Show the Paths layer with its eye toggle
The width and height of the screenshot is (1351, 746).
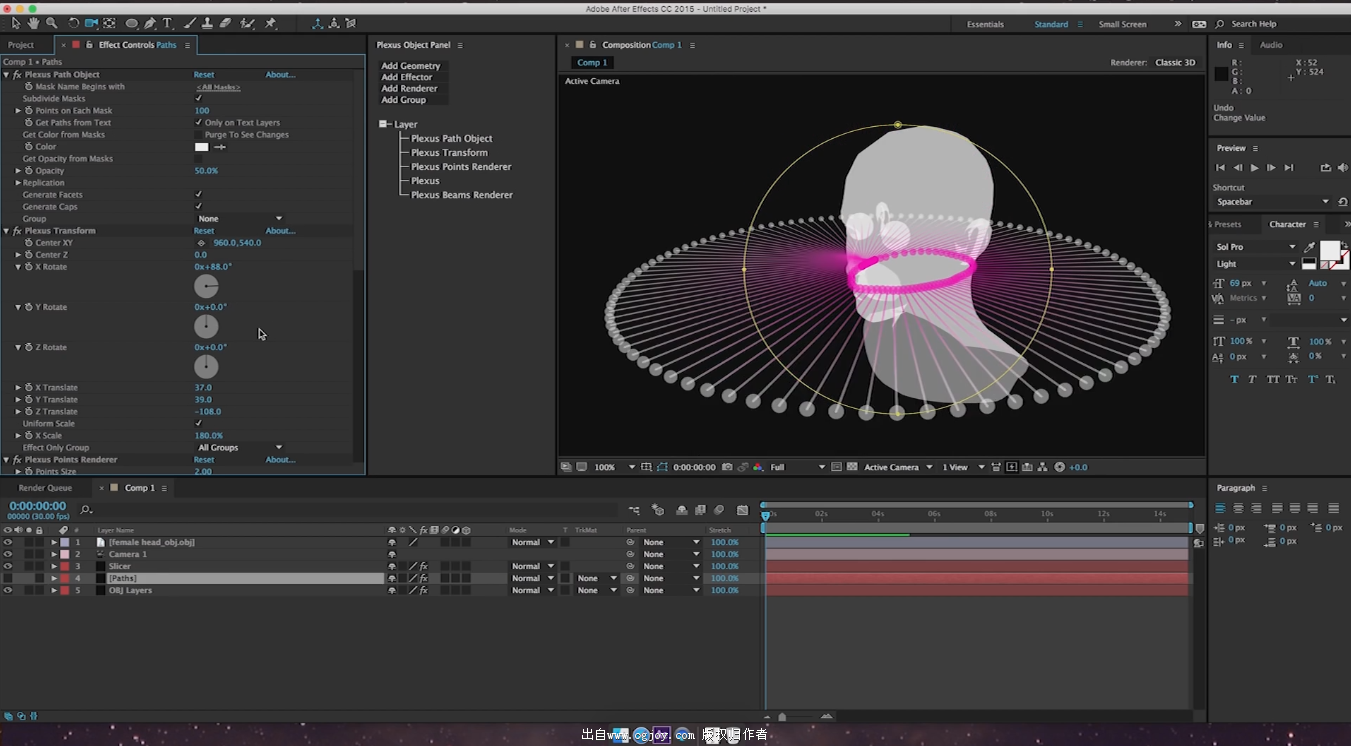coord(8,578)
